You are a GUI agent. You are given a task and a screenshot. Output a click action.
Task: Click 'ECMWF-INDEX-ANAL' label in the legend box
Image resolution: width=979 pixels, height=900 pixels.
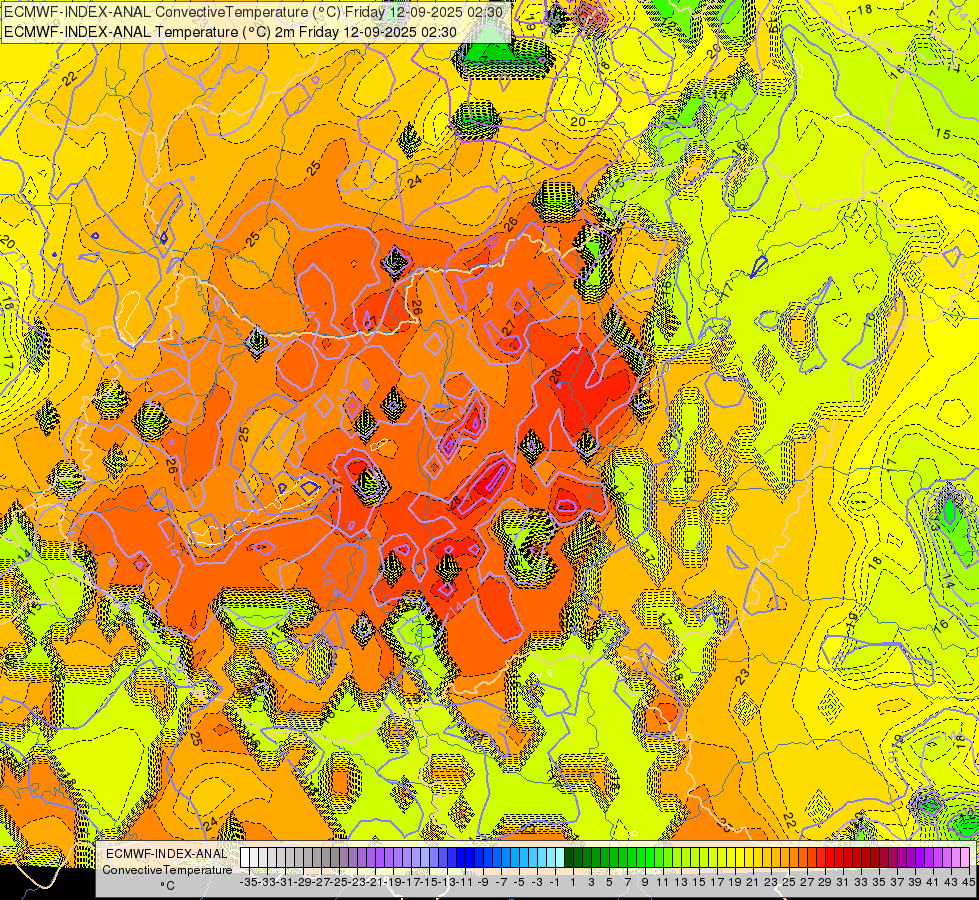coord(167,854)
